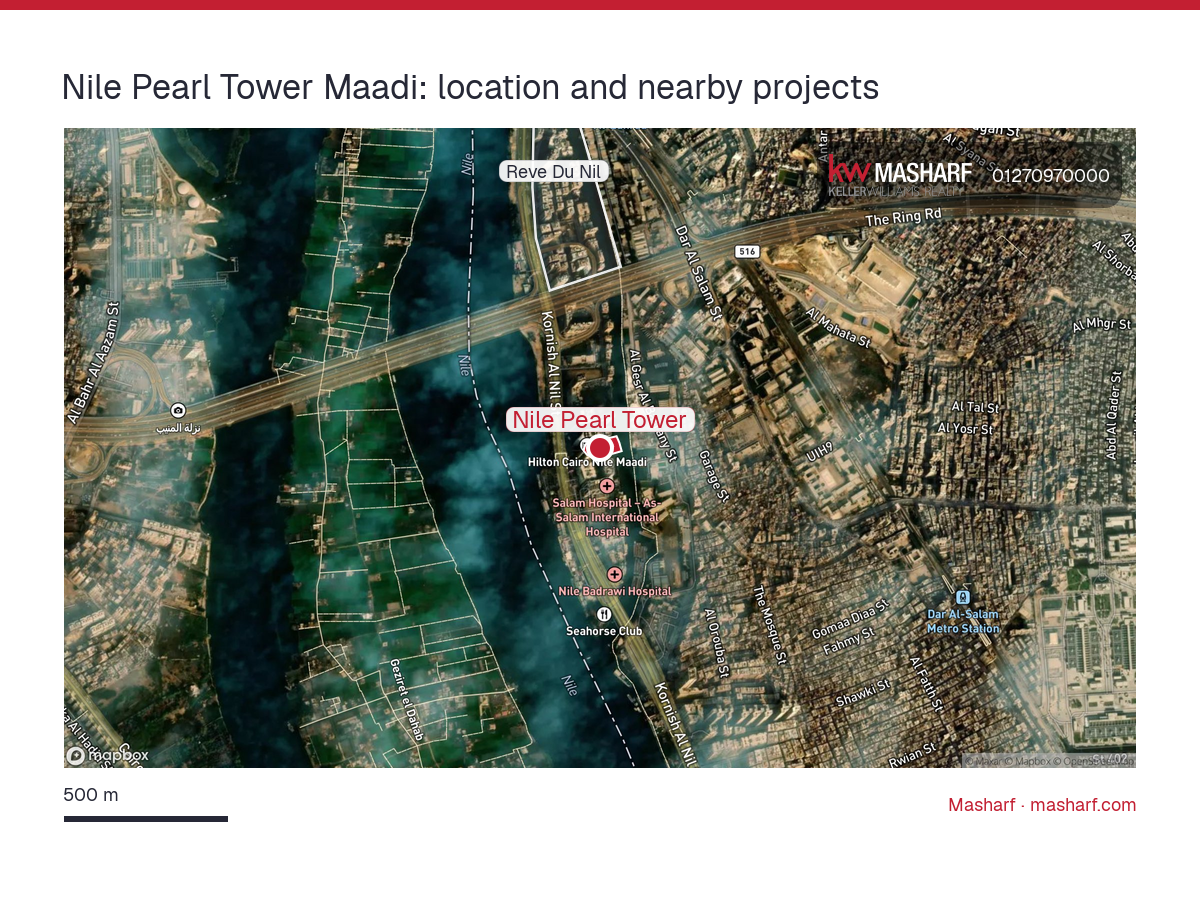Click the Dar Al-Salam Metro Station icon
The height and width of the screenshot is (902, 1200).
coord(963,597)
